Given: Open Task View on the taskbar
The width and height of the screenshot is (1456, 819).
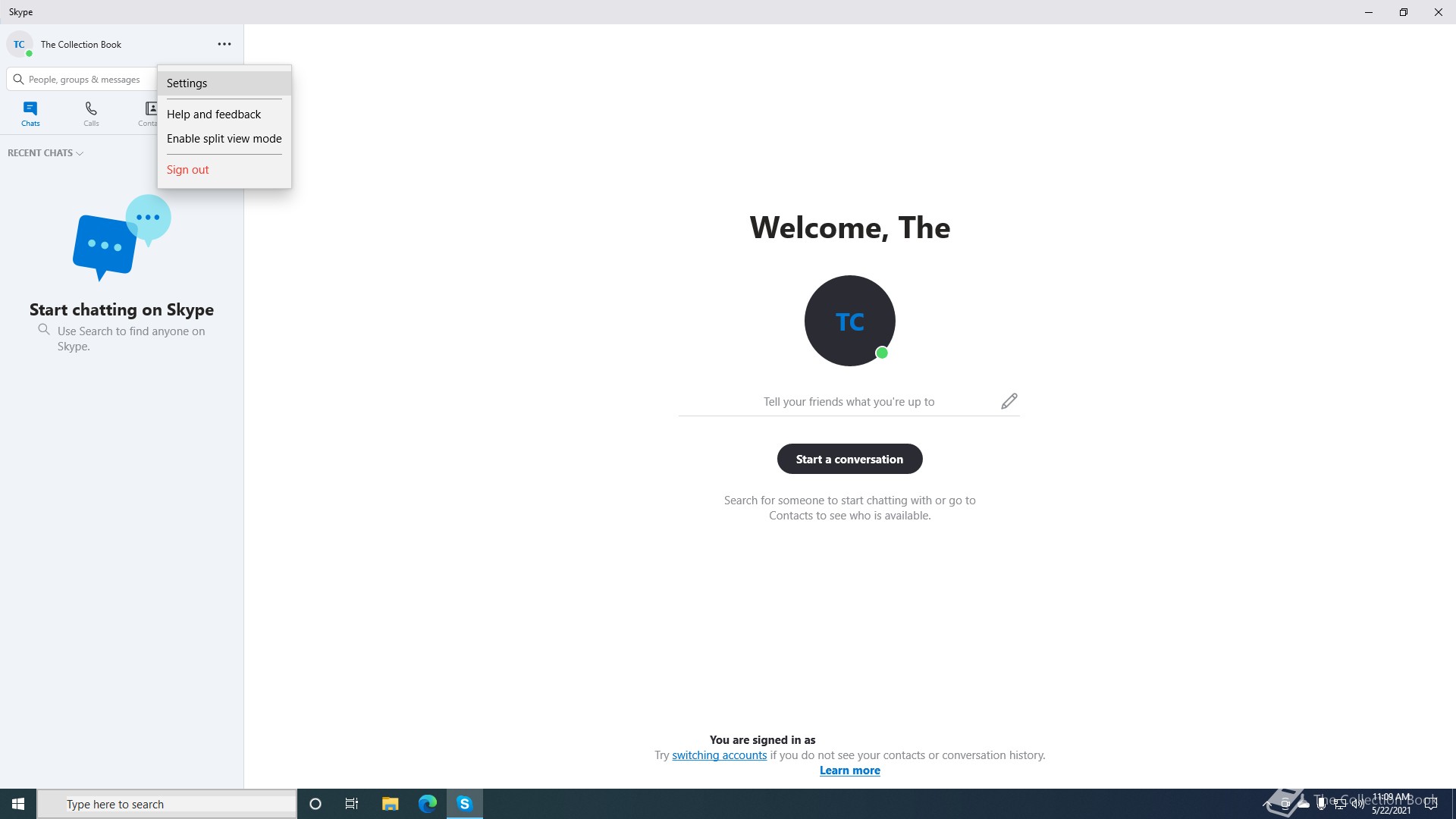Looking at the screenshot, I should click(352, 804).
